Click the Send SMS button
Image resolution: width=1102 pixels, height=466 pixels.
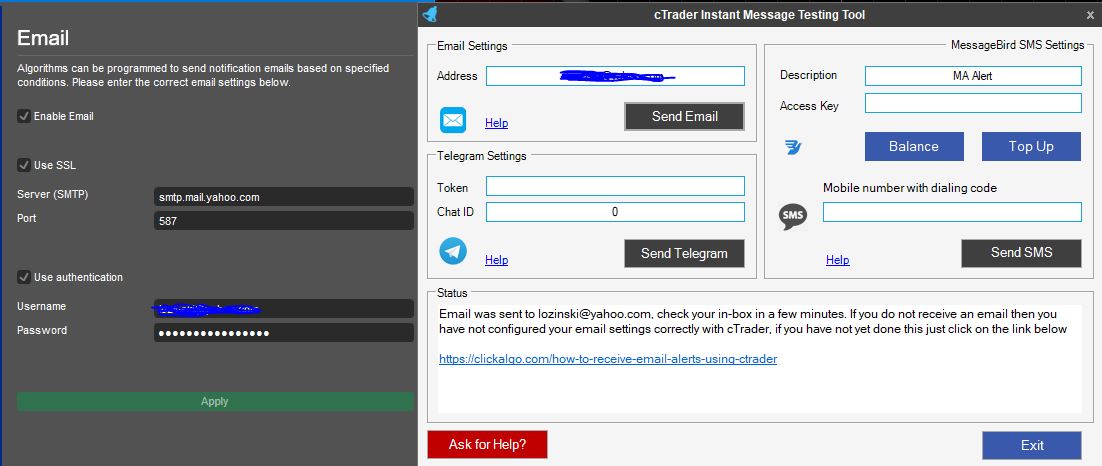coord(1021,253)
